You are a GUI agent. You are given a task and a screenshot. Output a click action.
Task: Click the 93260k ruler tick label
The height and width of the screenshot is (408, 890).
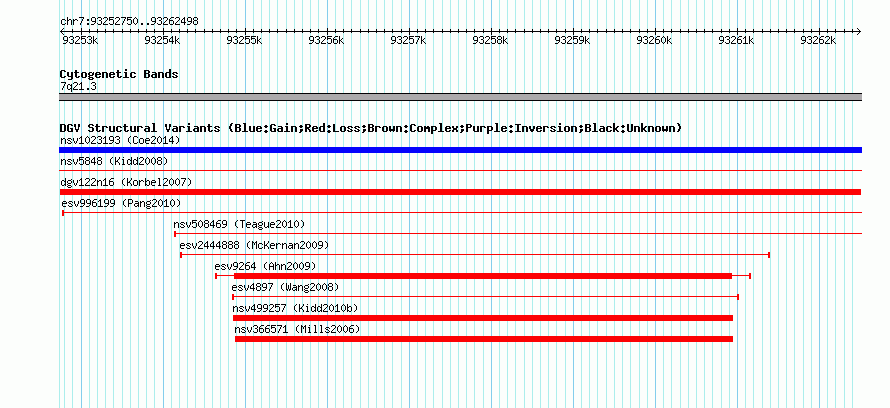pyautogui.click(x=654, y=40)
